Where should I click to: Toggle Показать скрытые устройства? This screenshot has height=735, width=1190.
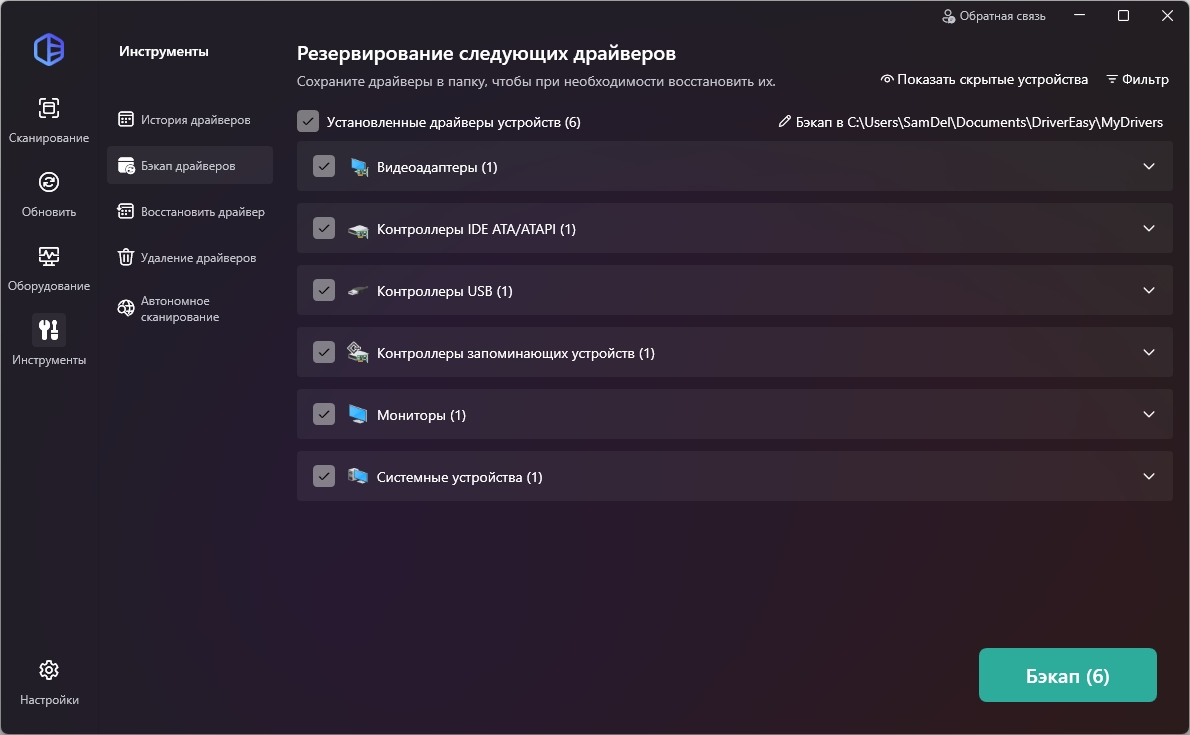point(984,79)
